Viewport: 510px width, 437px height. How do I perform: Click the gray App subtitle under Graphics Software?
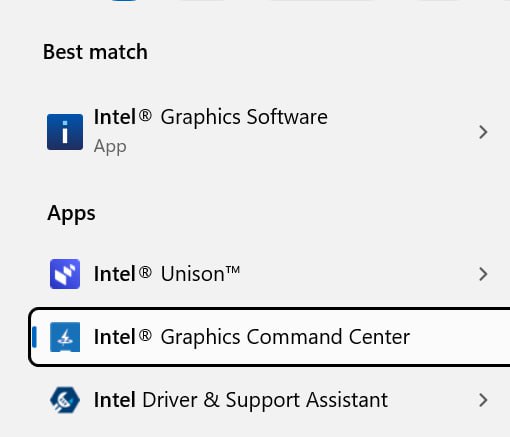110,147
